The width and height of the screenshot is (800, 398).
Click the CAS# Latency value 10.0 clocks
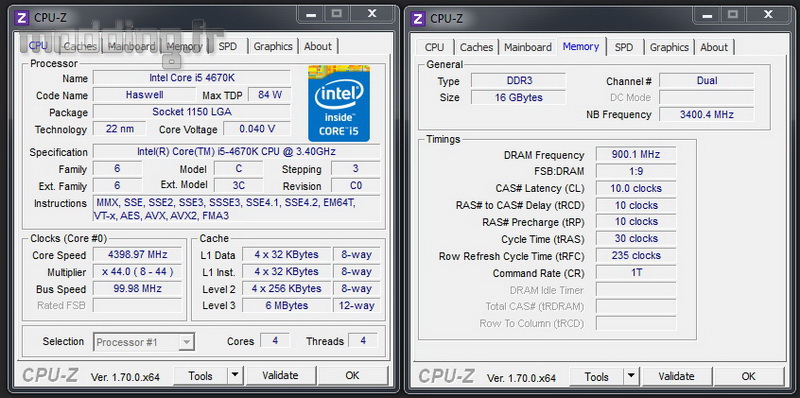[636, 188]
